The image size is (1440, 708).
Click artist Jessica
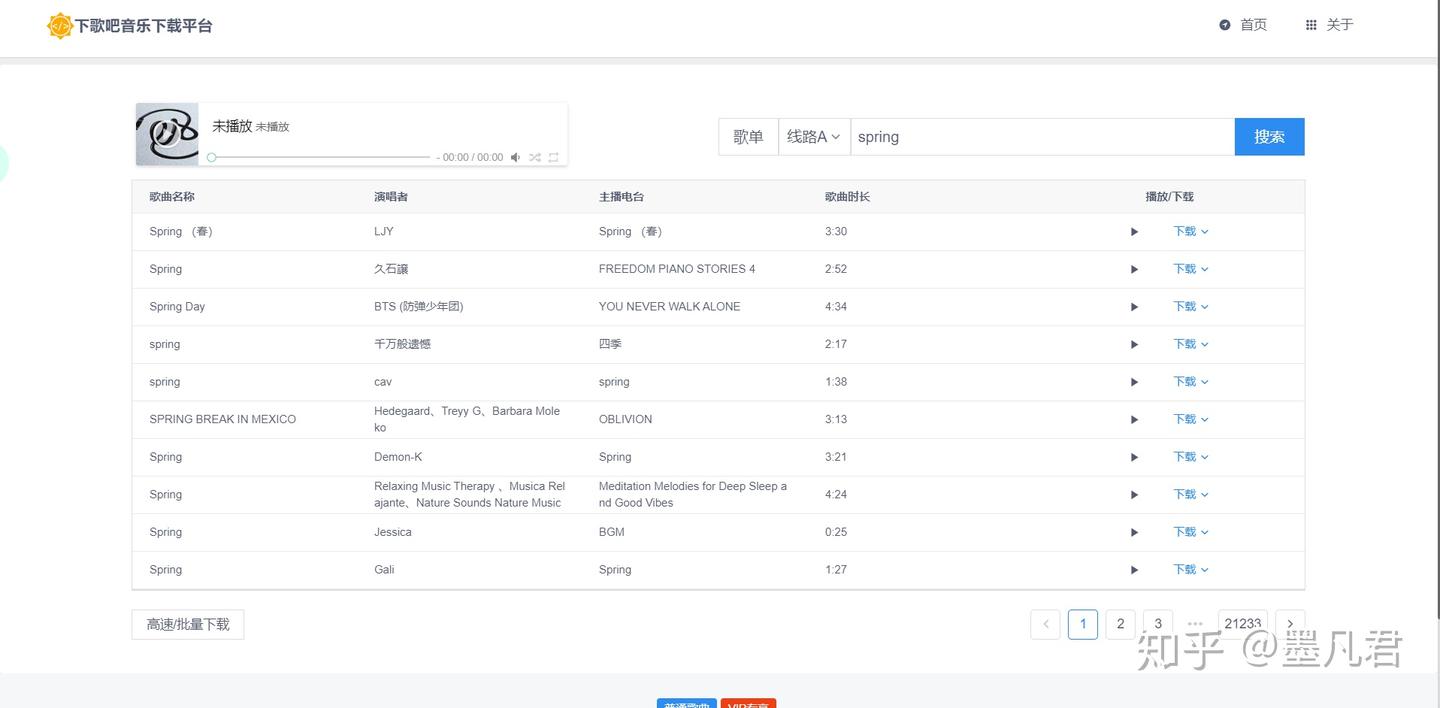coord(393,532)
